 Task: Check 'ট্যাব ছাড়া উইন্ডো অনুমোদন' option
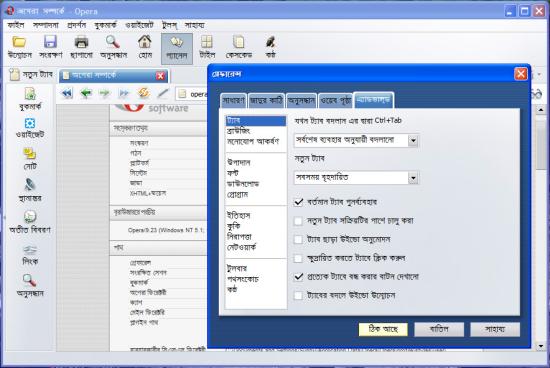coord(299,240)
